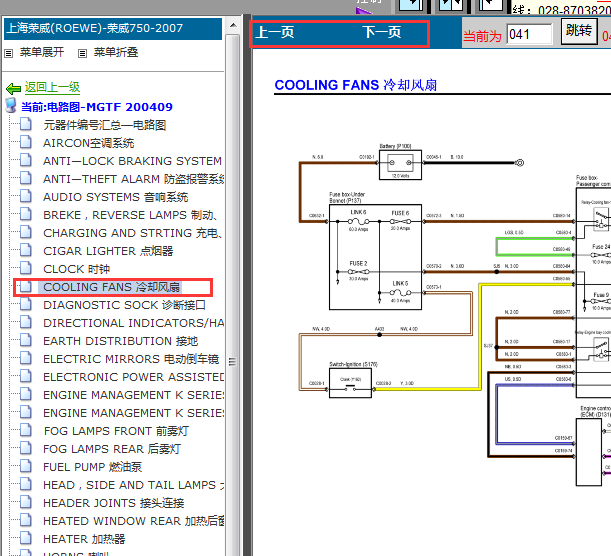Open AIRCON空调系统 document icon
Viewport: 611px width, 556px height.
click(x=26, y=142)
